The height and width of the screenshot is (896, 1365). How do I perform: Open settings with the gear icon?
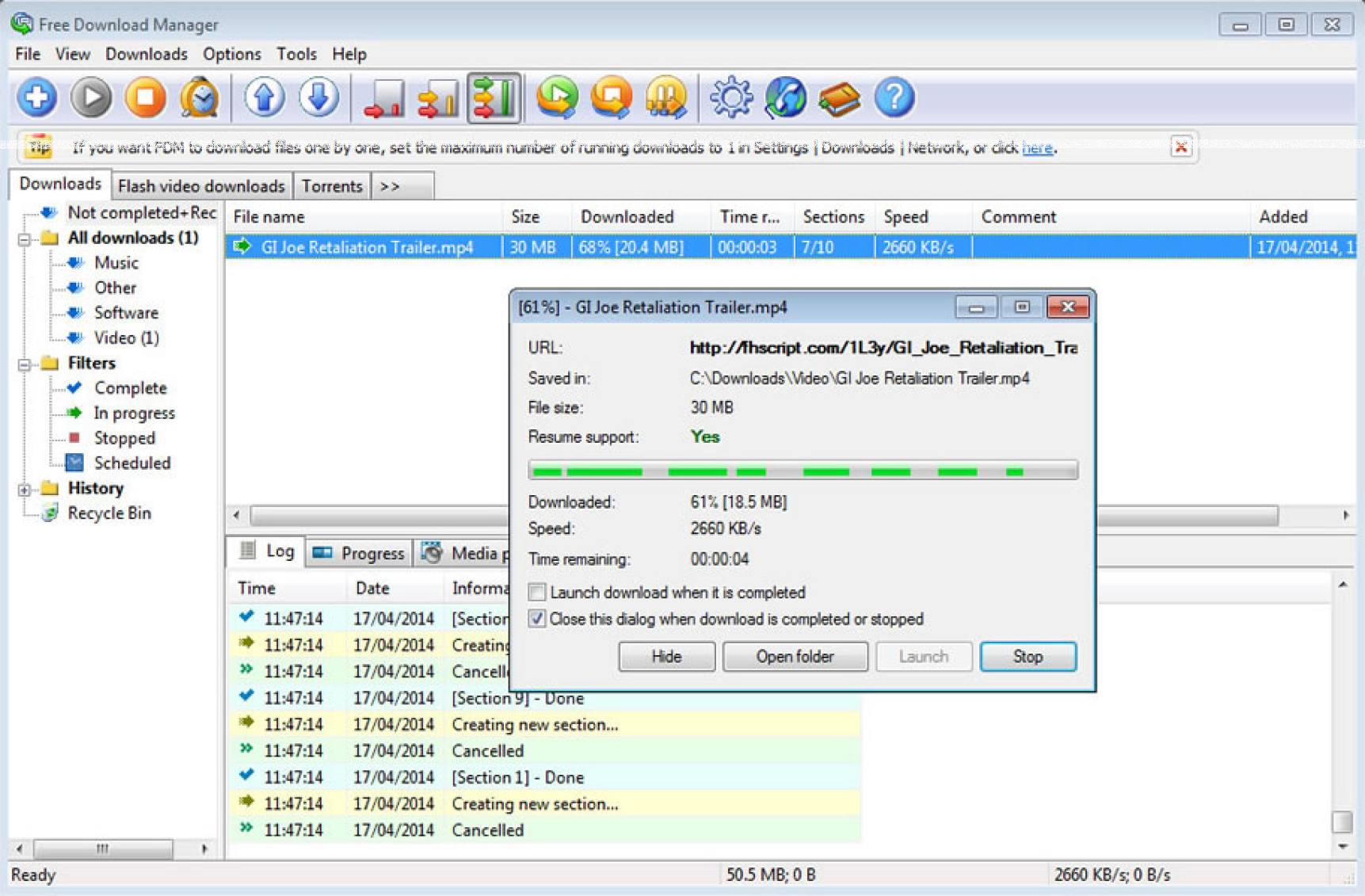pos(730,97)
